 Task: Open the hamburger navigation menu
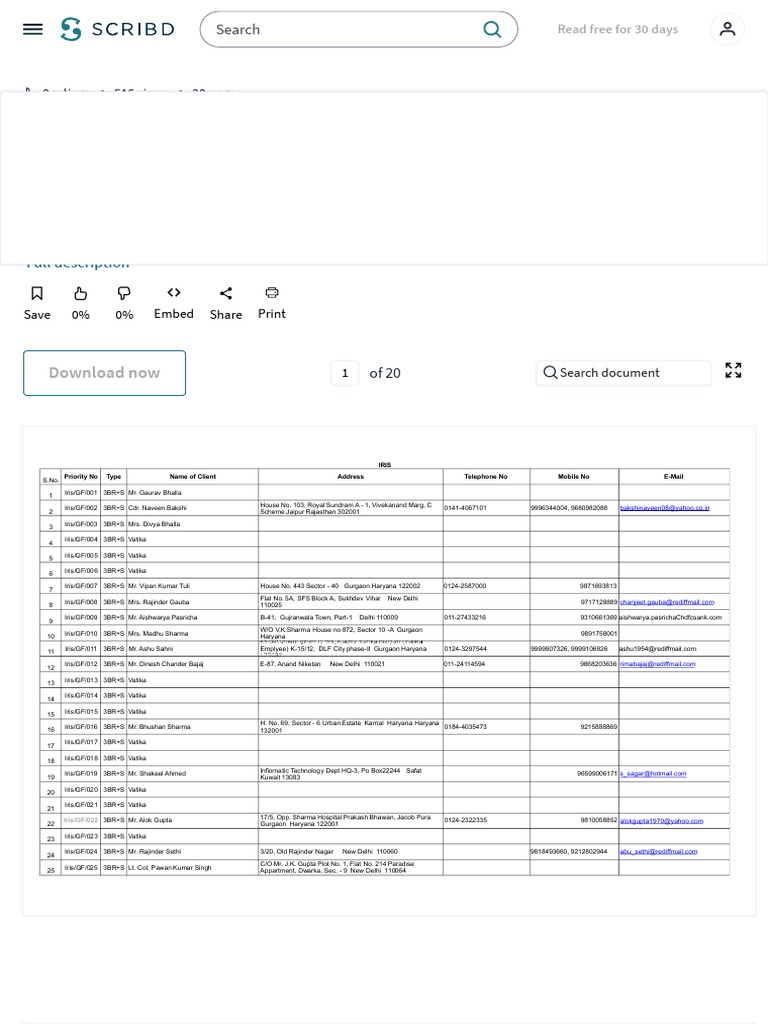tap(33, 29)
